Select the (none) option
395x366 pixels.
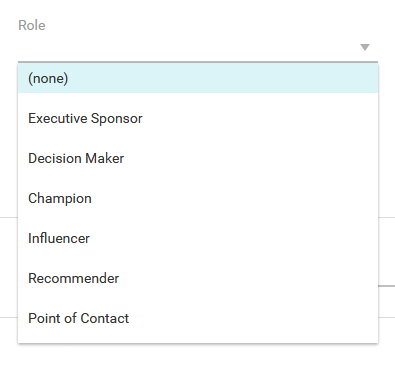pos(198,78)
